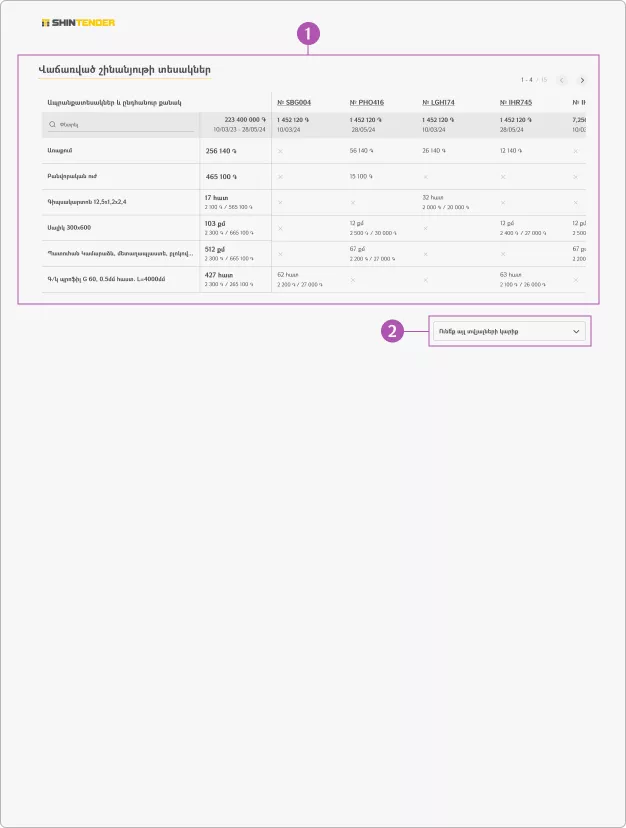The image size is (626, 828).
Task: Click the ShinTender logo
Action: (78, 22)
